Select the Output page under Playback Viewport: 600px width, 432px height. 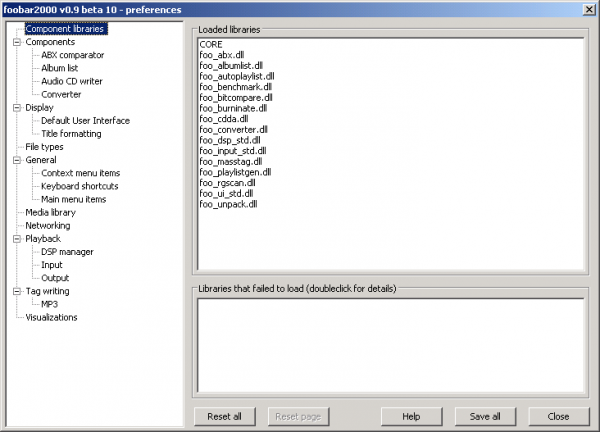click(x=55, y=278)
